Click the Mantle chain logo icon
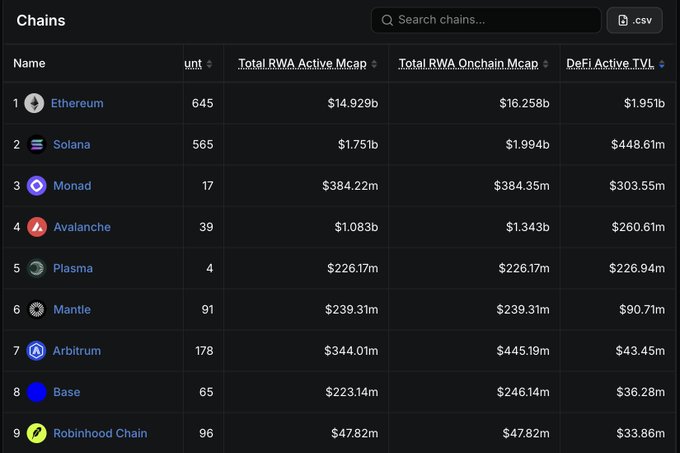 [x=37, y=310]
